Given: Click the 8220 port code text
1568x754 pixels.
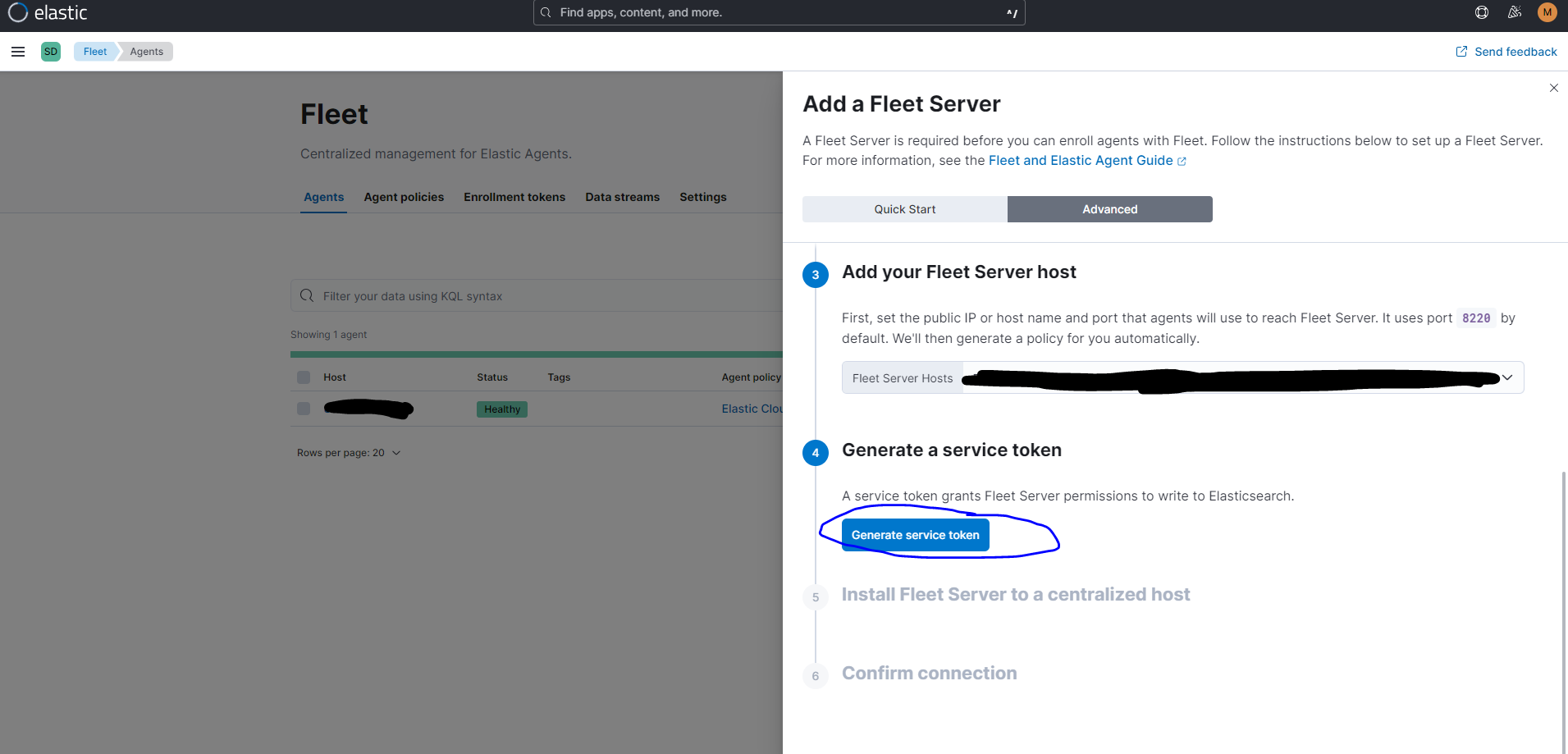Looking at the screenshot, I should pyautogui.click(x=1476, y=318).
